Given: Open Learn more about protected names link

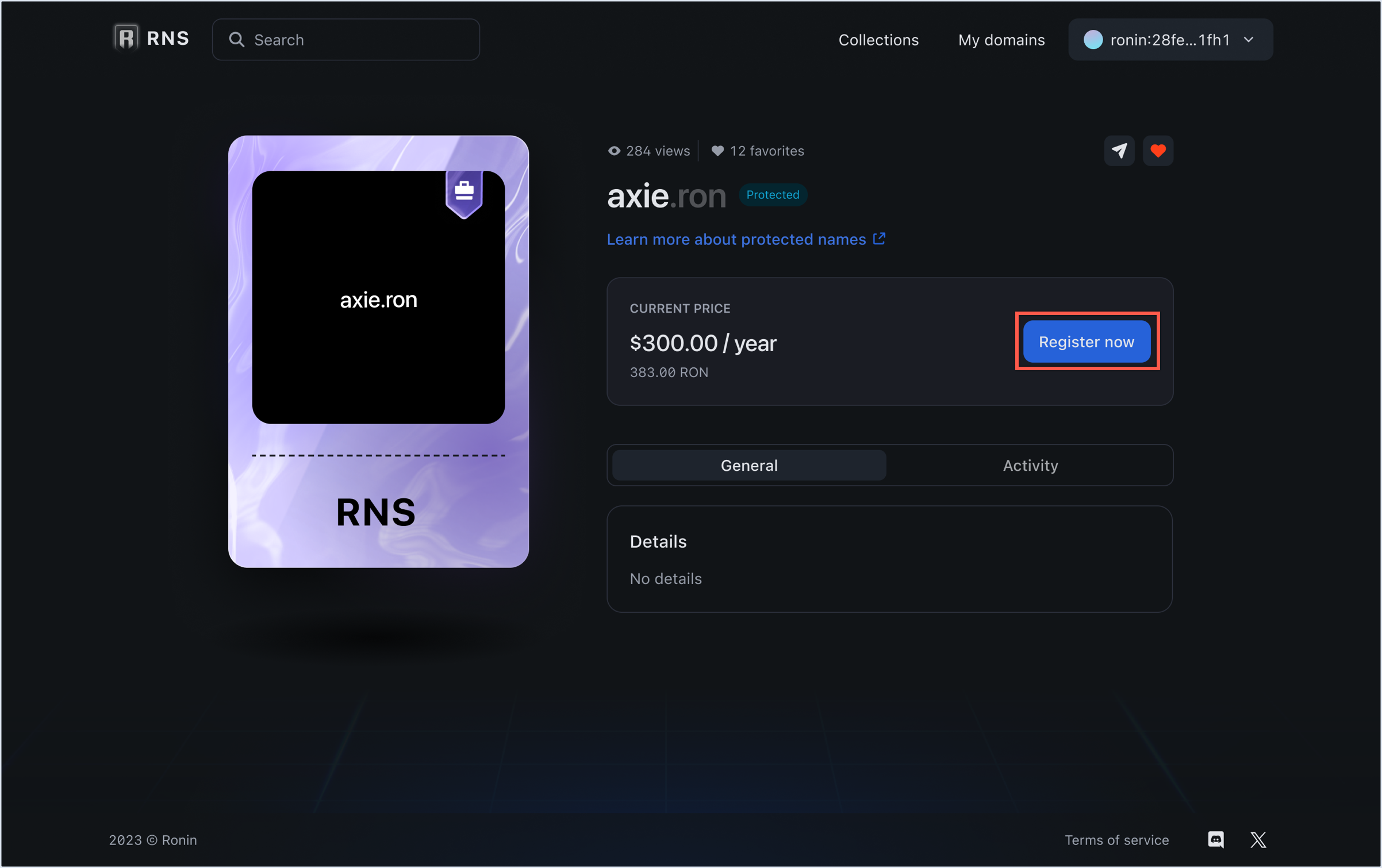Looking at the screenshot, I should [x=736, y=239].
